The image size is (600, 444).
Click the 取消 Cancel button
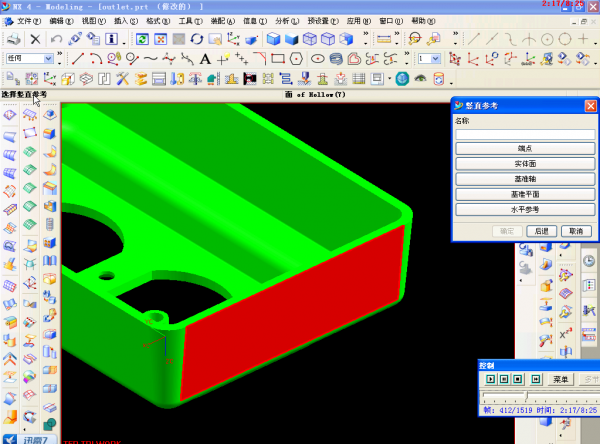coord(576,231)
